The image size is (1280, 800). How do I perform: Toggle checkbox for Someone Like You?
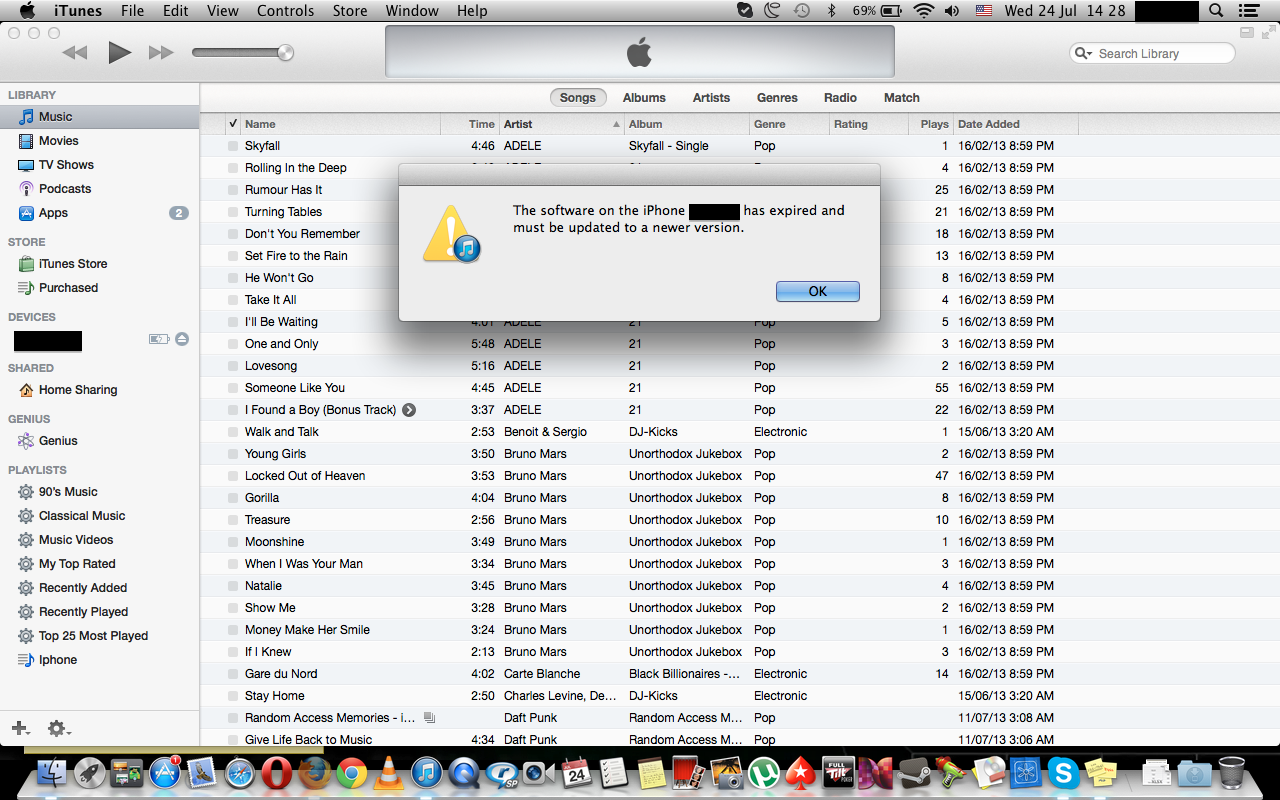point(232,388)
